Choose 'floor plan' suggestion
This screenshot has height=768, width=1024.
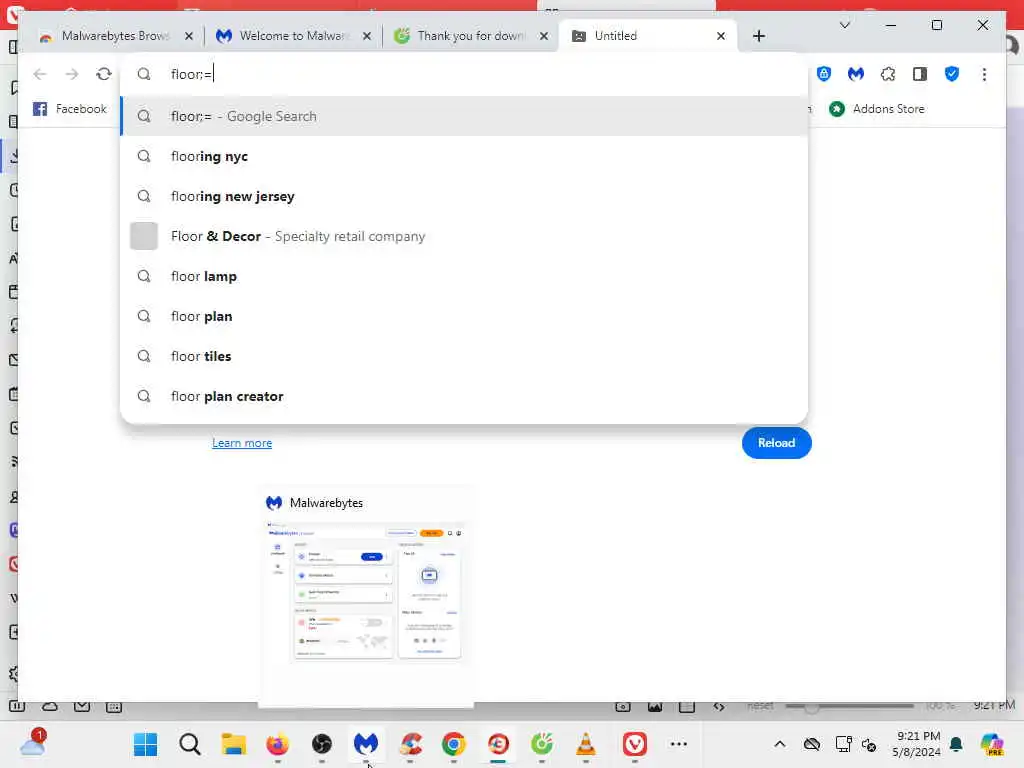point(464,316)
